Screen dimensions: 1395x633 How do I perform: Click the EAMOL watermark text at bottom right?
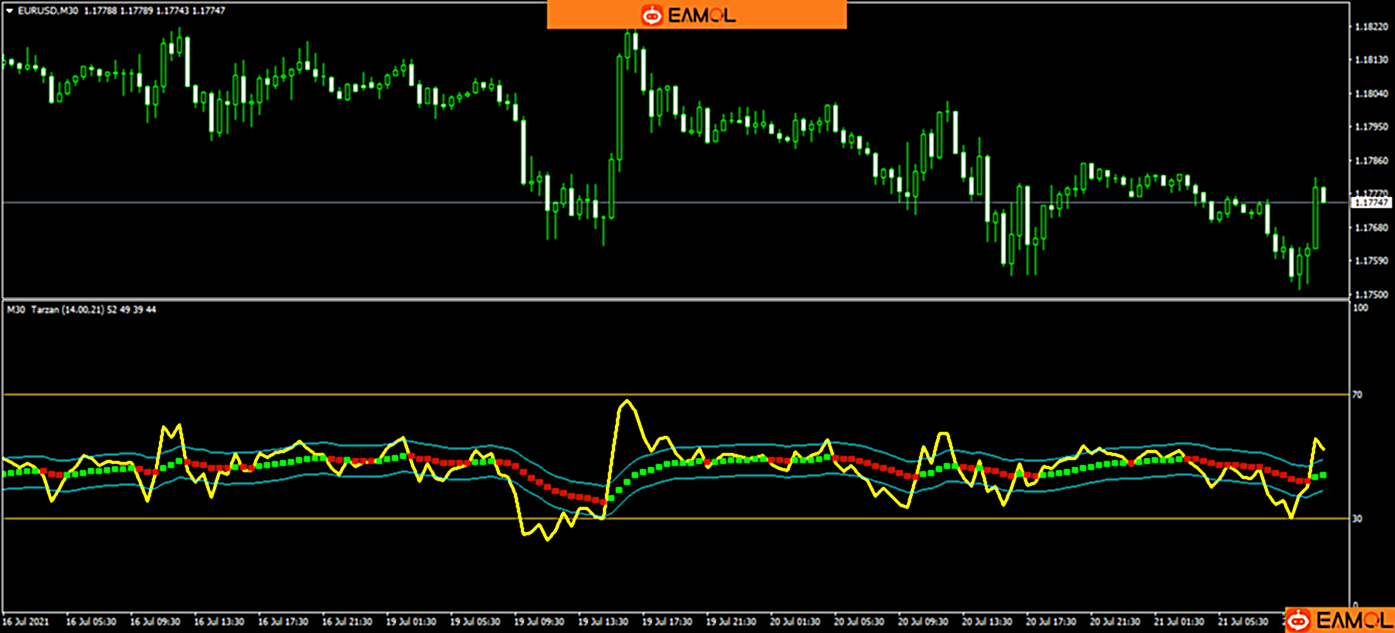1352,619
